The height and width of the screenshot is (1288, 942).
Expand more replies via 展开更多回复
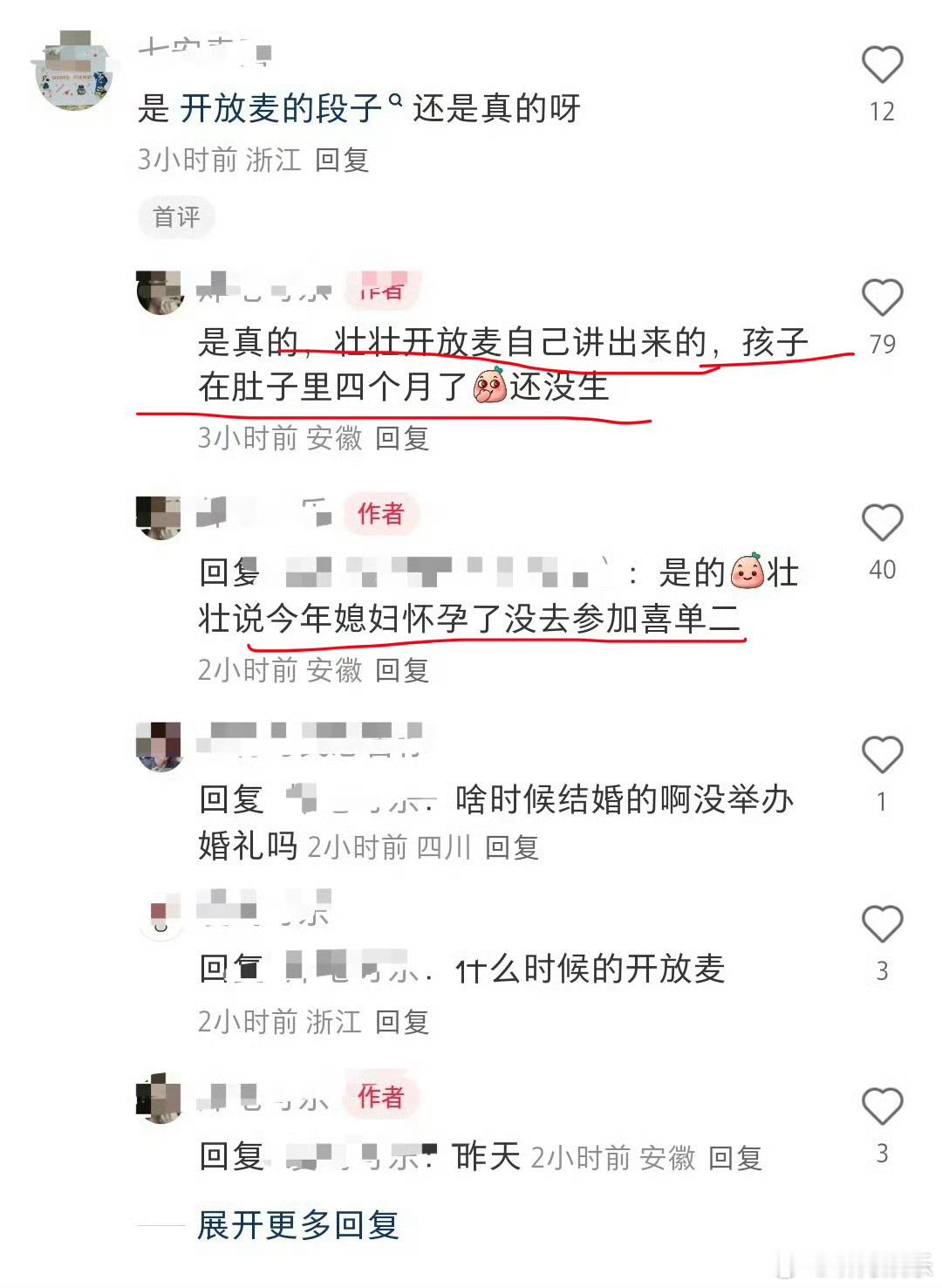(x=298, y=1225)
